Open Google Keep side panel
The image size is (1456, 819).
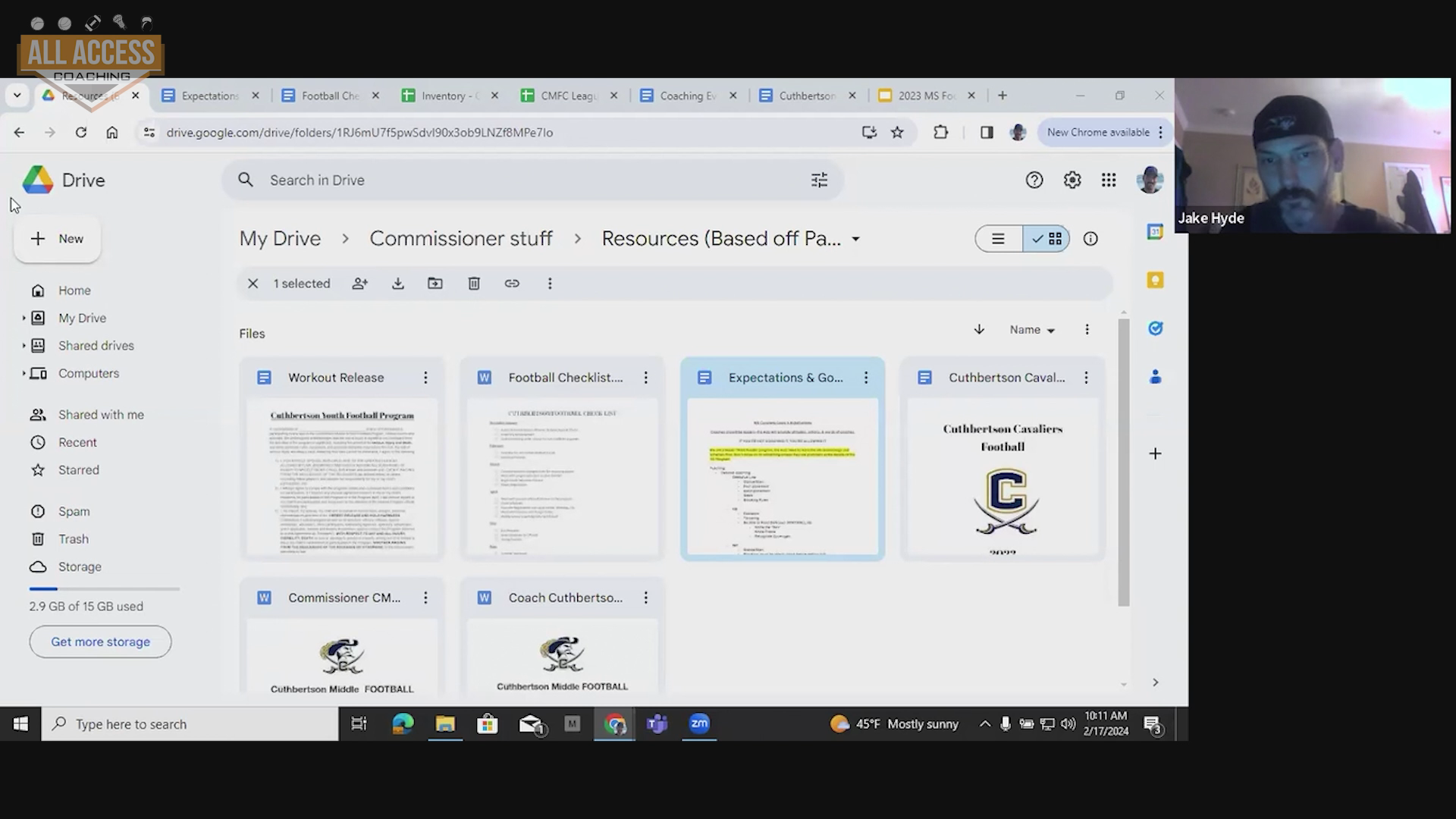tap(1155, 281)
